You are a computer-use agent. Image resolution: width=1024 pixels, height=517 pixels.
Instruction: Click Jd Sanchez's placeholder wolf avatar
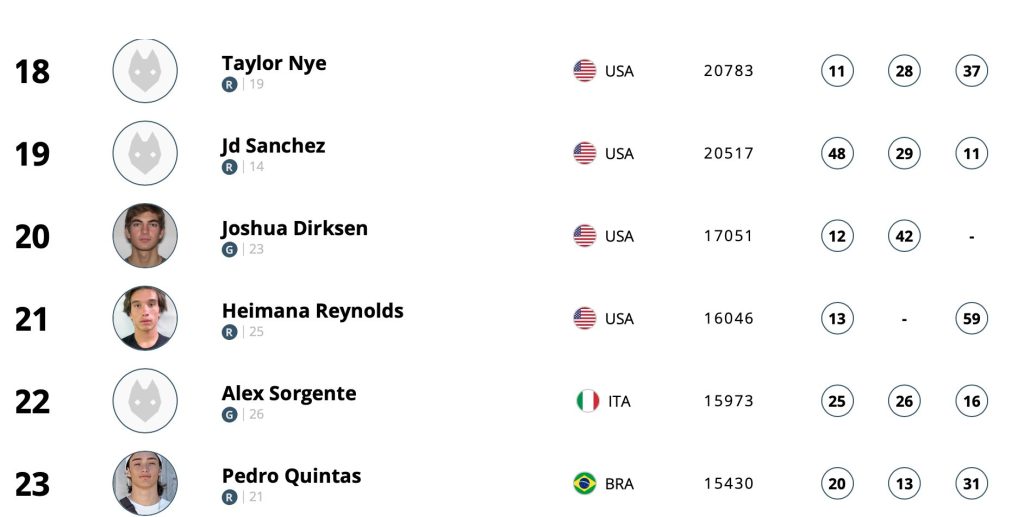[145, 153]
